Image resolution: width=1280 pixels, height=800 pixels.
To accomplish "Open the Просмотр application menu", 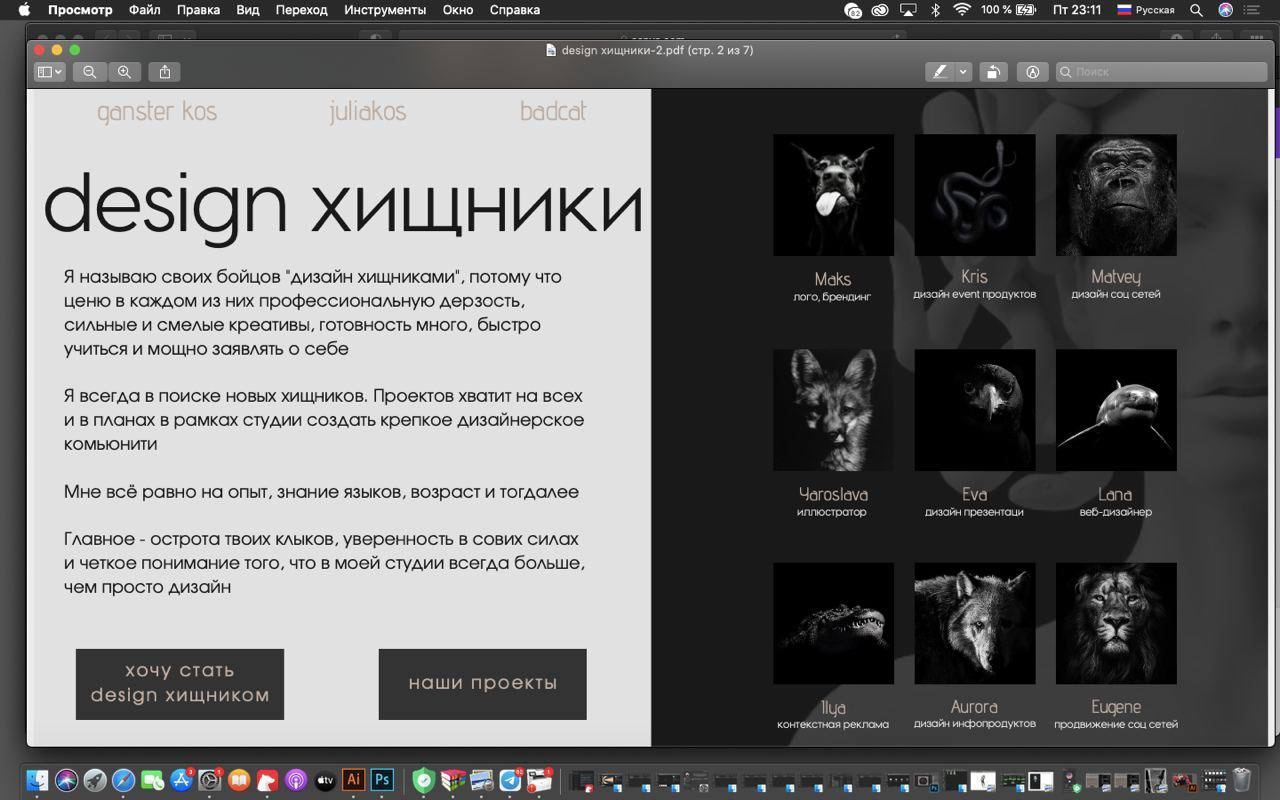I will click(x=80, y=10).
